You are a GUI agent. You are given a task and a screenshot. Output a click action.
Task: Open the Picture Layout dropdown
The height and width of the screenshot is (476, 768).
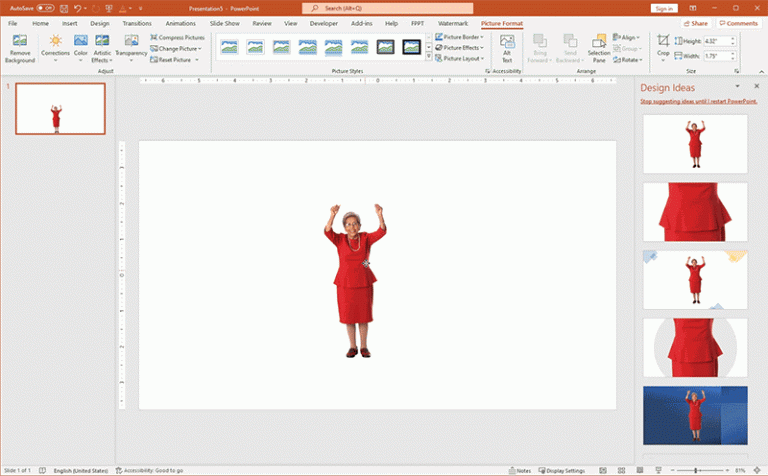tap(459, 59)
